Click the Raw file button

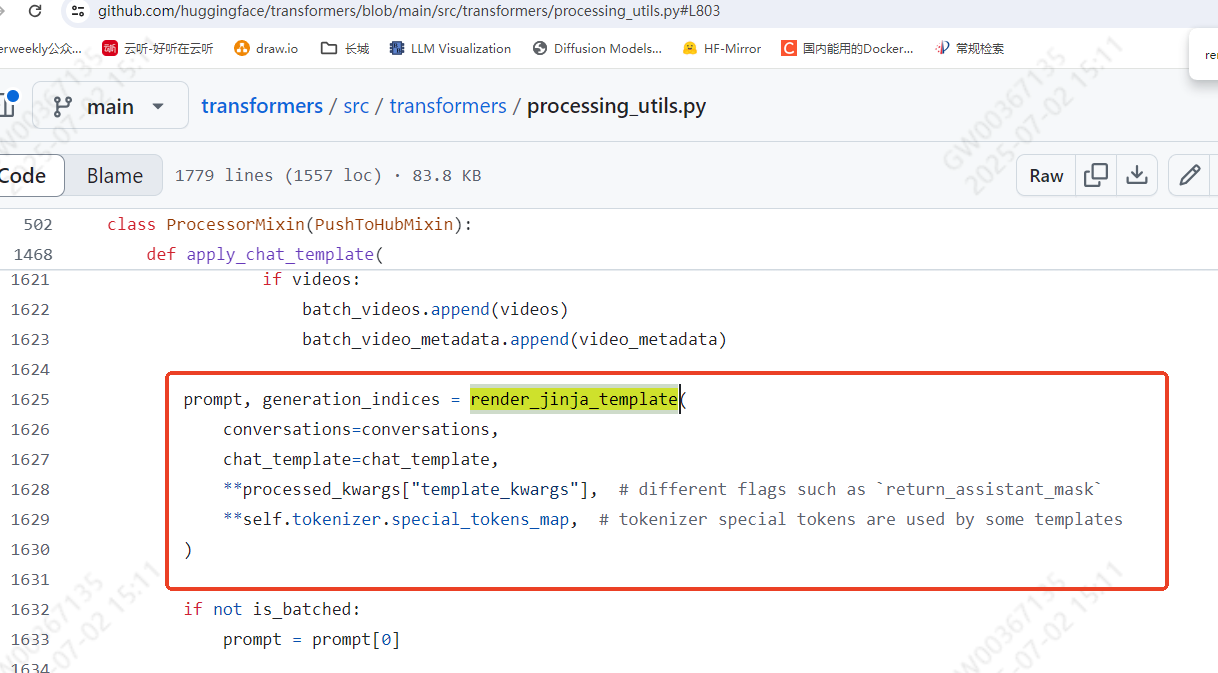pyautogui.click(x=1046, y=175)
